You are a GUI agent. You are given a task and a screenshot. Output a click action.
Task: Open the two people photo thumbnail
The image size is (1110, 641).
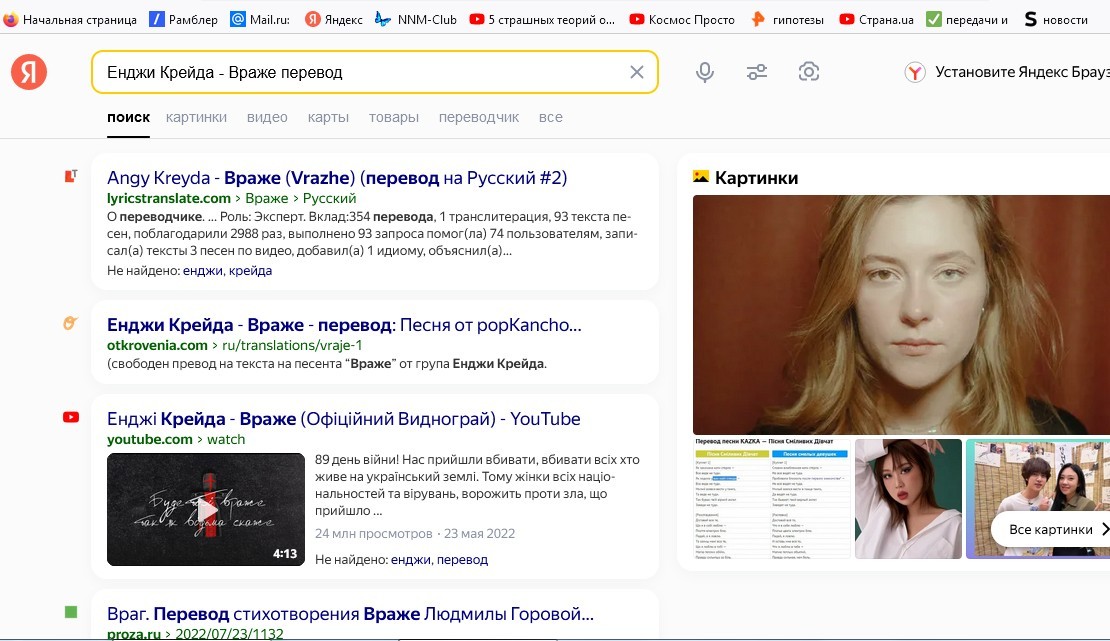1038,499
